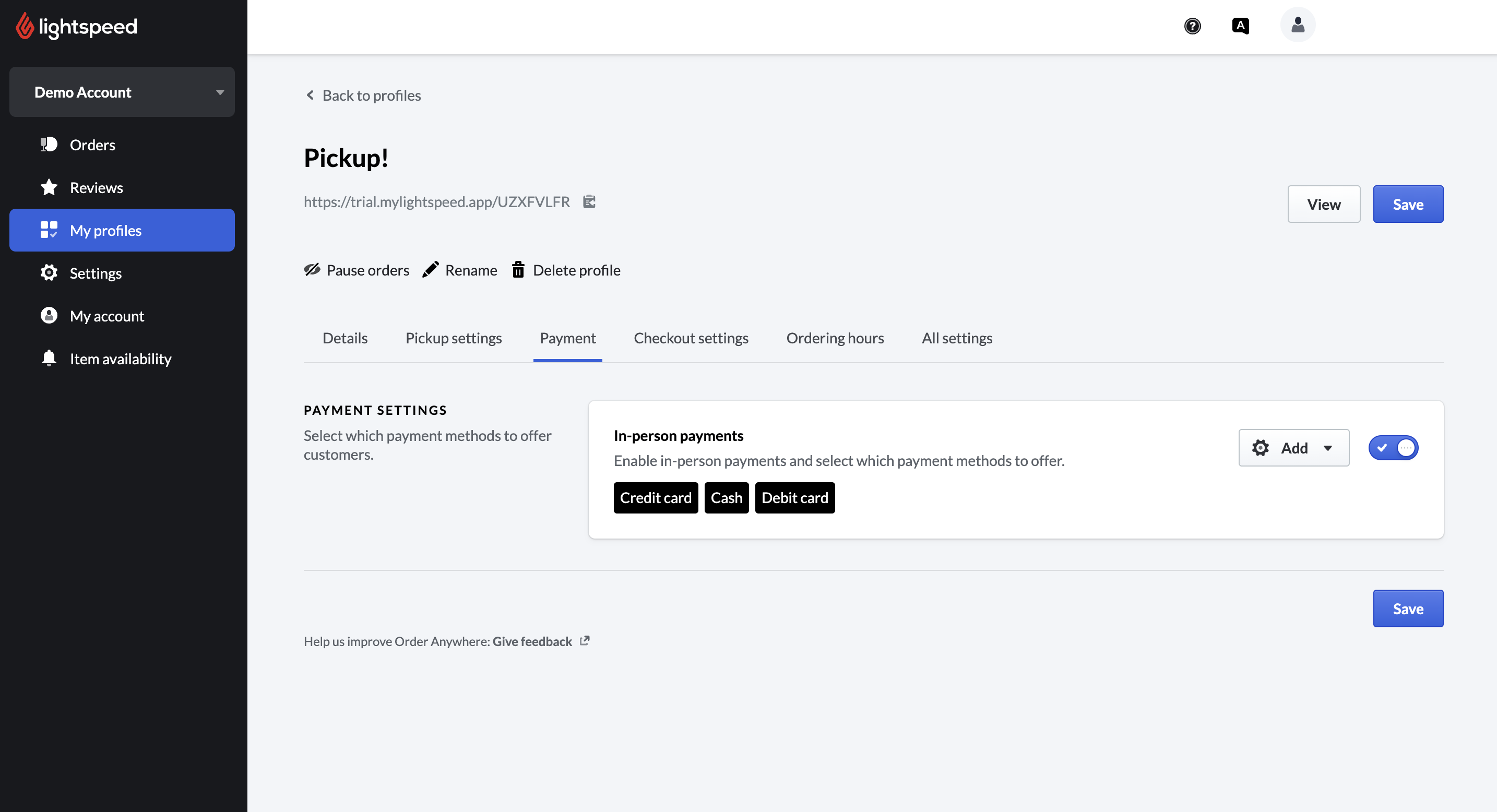Switch to the Checkout settings tab
This screenshot has width=1497, height=812.
[691, 338]
